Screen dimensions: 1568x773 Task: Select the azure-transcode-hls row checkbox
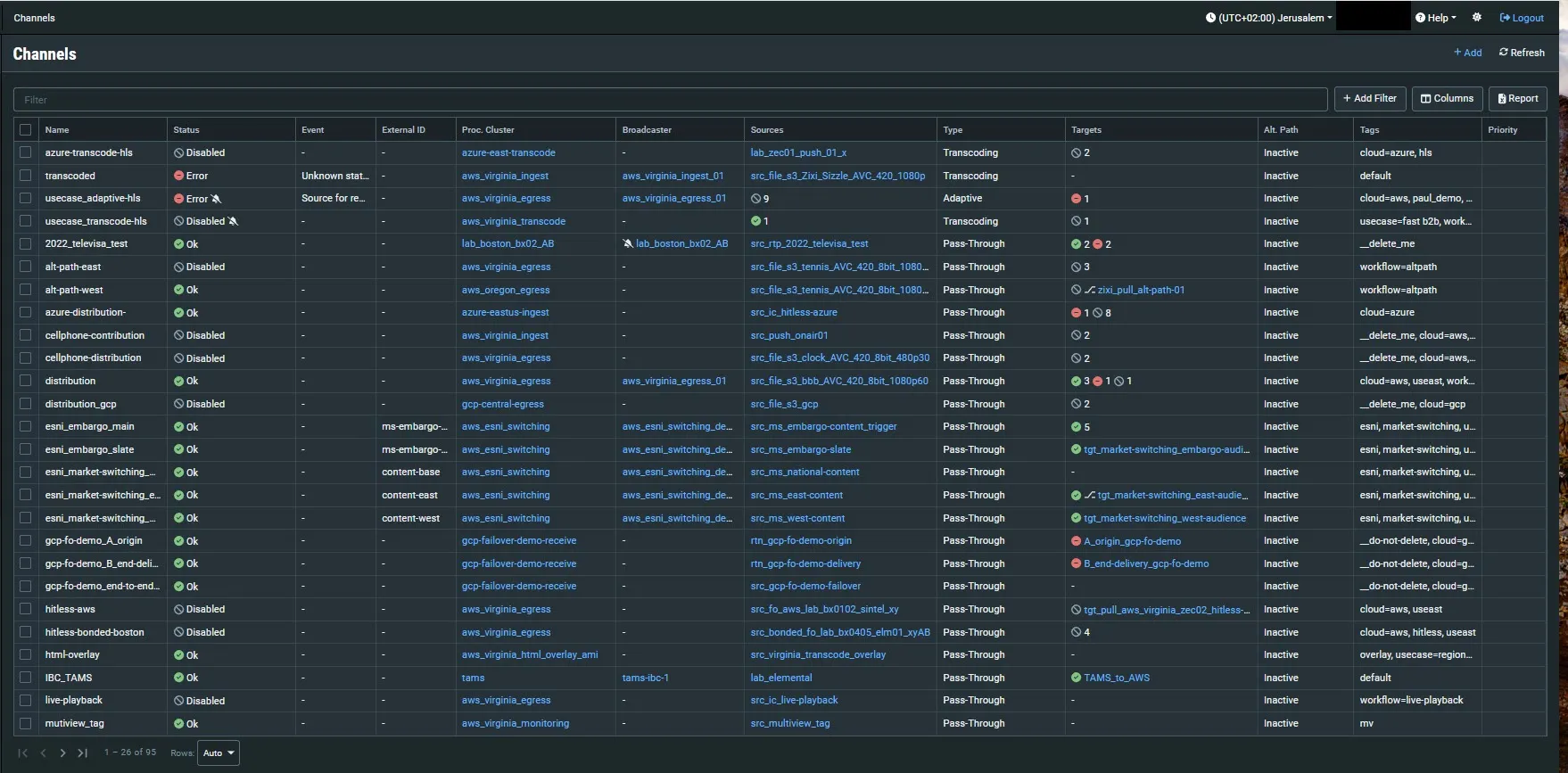(25, 153)
